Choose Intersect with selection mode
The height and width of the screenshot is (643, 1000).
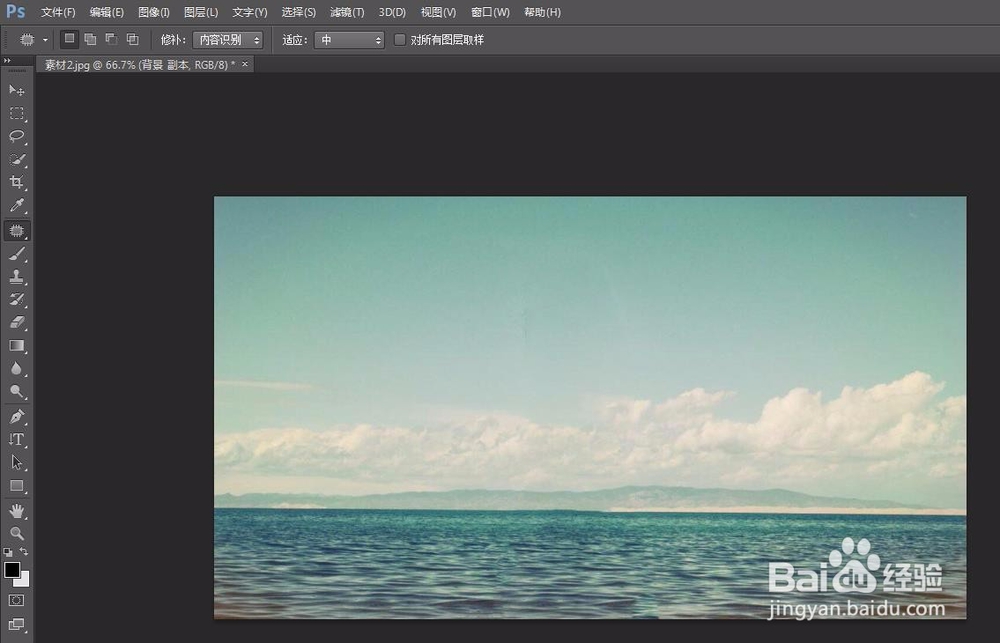(133, 40)
